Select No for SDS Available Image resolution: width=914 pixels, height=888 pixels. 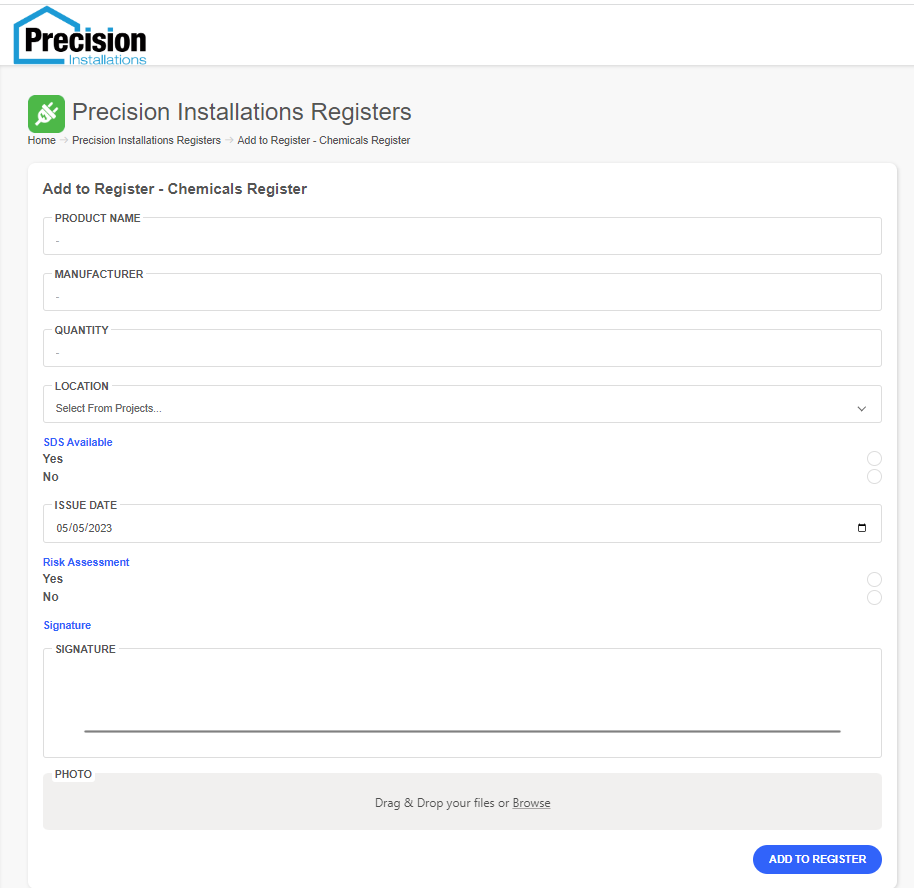(874, 477)
